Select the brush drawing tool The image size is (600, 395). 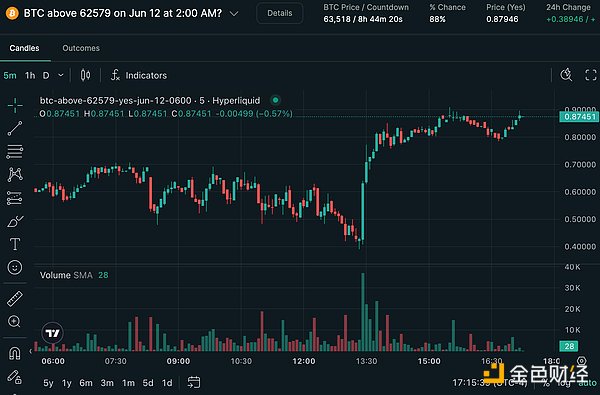click(x=15, y=221)
